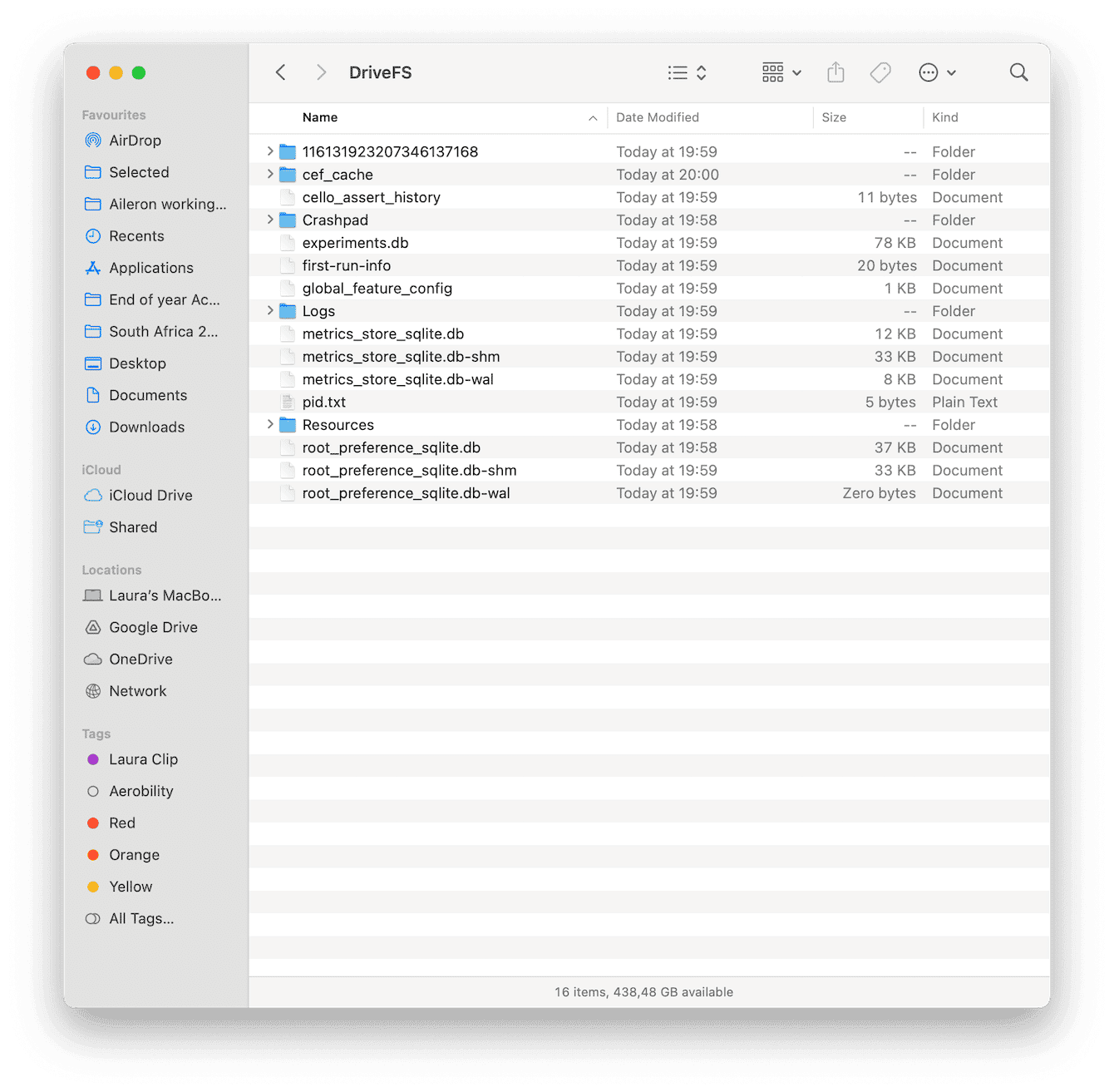
Task: Click the Share icon in the toolbar
Action: 835,72
